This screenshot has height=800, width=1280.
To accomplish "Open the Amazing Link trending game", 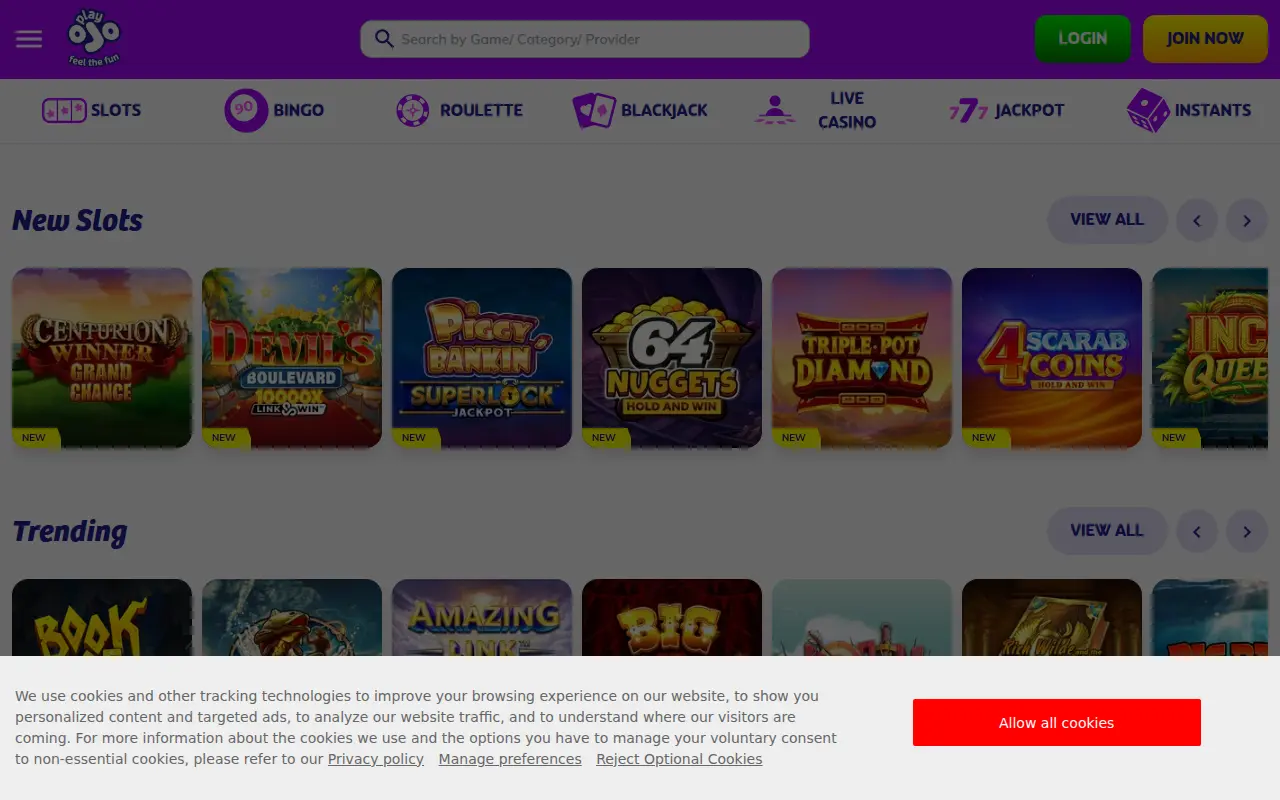I will 482,618.
